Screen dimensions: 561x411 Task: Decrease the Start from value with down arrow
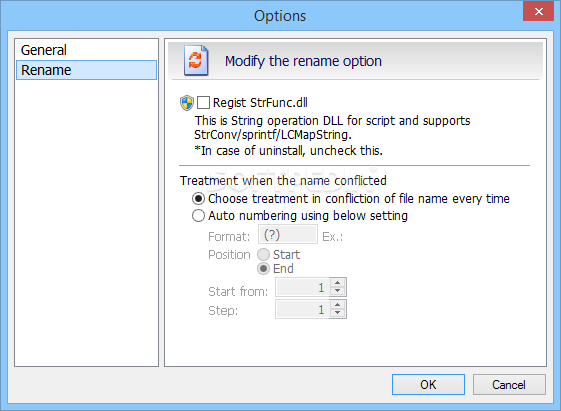[337, 291]
